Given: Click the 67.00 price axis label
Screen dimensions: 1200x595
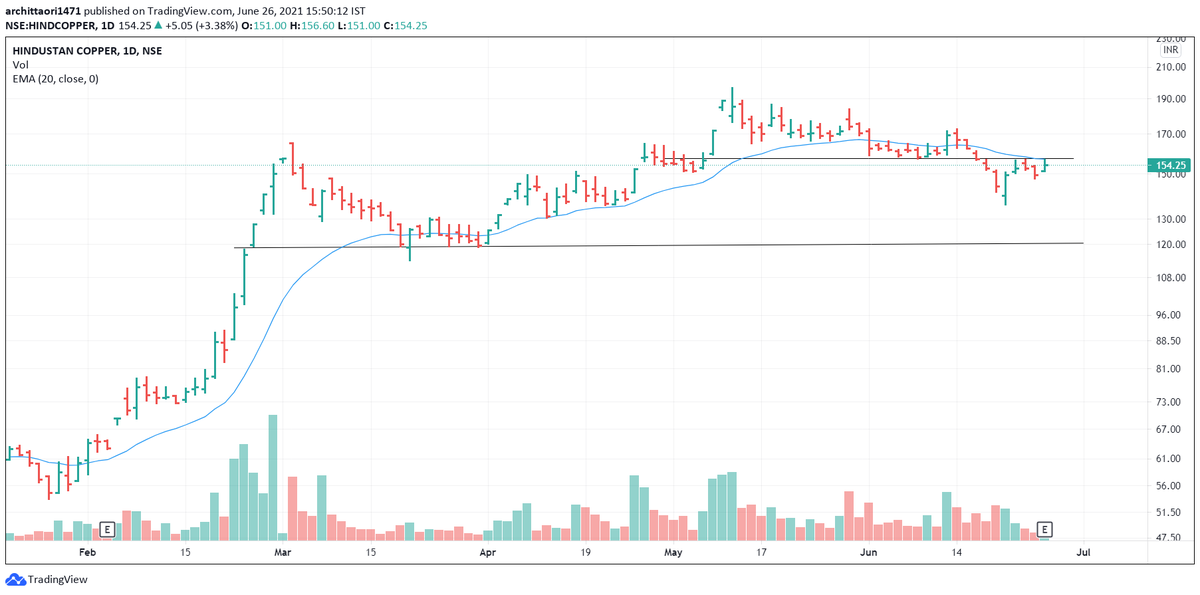Looking at the screenshot, I should click(x=1169, y=429).
